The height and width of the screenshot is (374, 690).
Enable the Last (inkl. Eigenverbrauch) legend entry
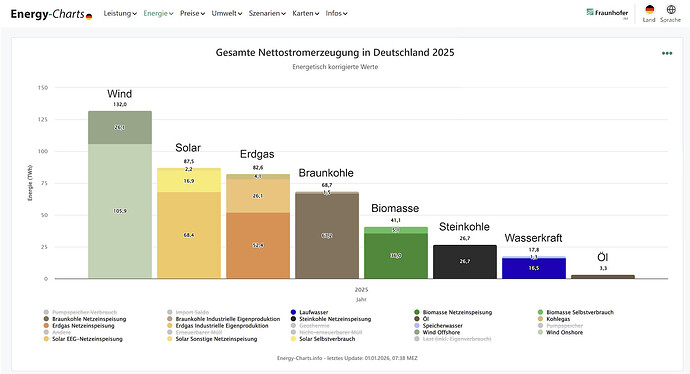click(453, 339)
